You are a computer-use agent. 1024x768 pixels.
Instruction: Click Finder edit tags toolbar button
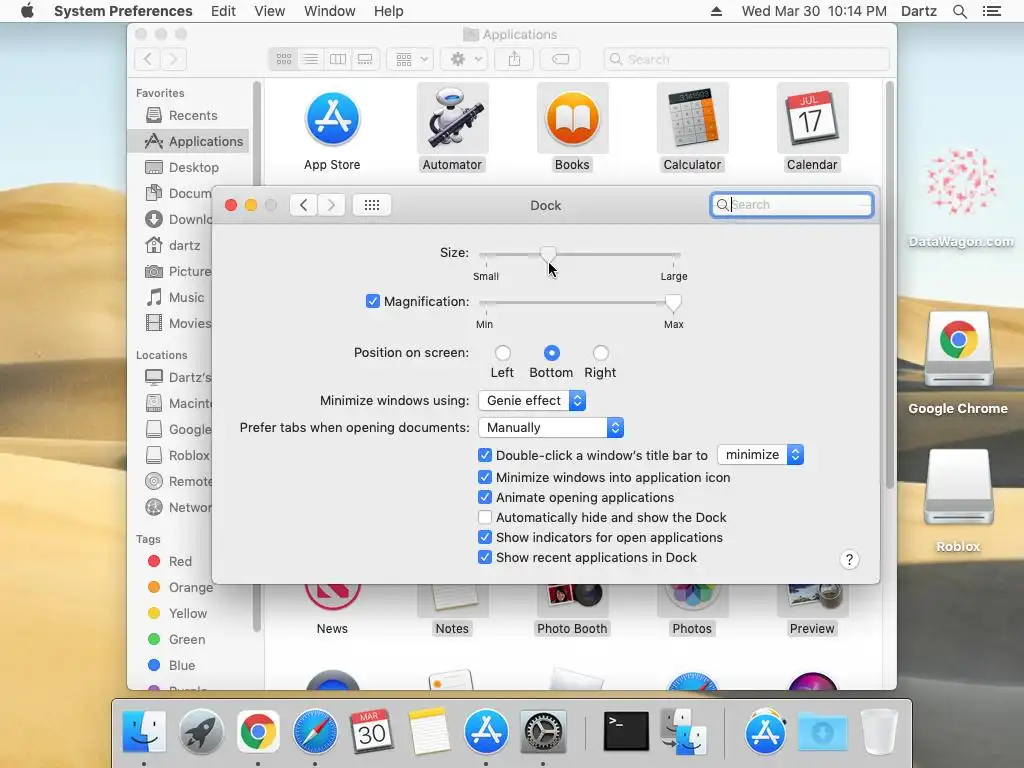point(560,59)
